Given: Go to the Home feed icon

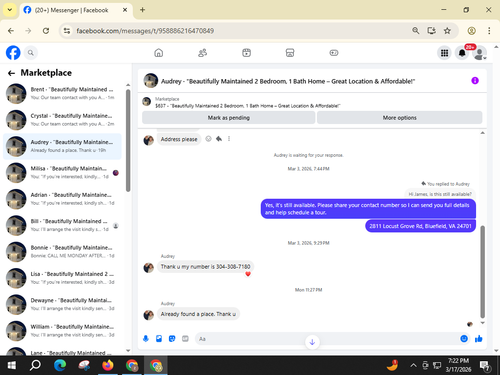Looking at the screenshot, I should coord(159,53).
